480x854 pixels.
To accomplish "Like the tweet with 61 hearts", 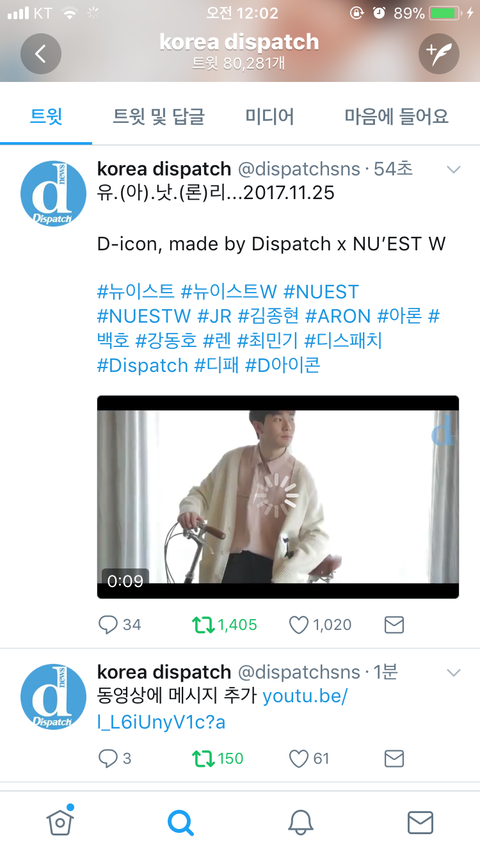I will coord(299,759).
